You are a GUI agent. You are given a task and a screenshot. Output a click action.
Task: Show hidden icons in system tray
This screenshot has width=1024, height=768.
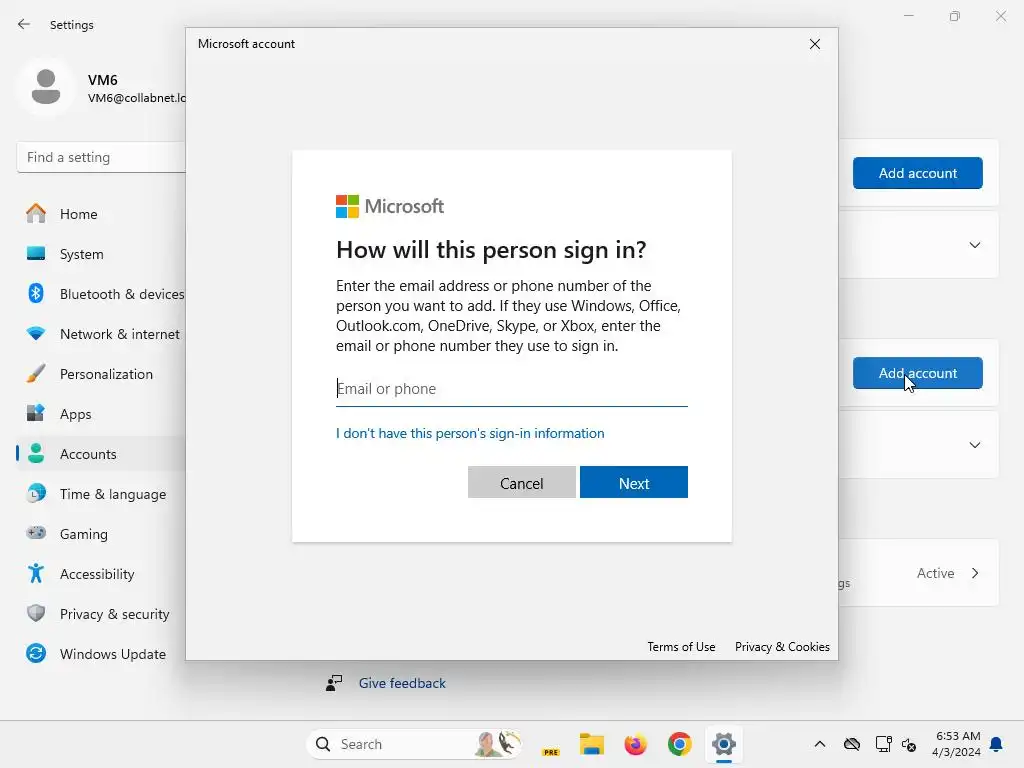point(820,744)
